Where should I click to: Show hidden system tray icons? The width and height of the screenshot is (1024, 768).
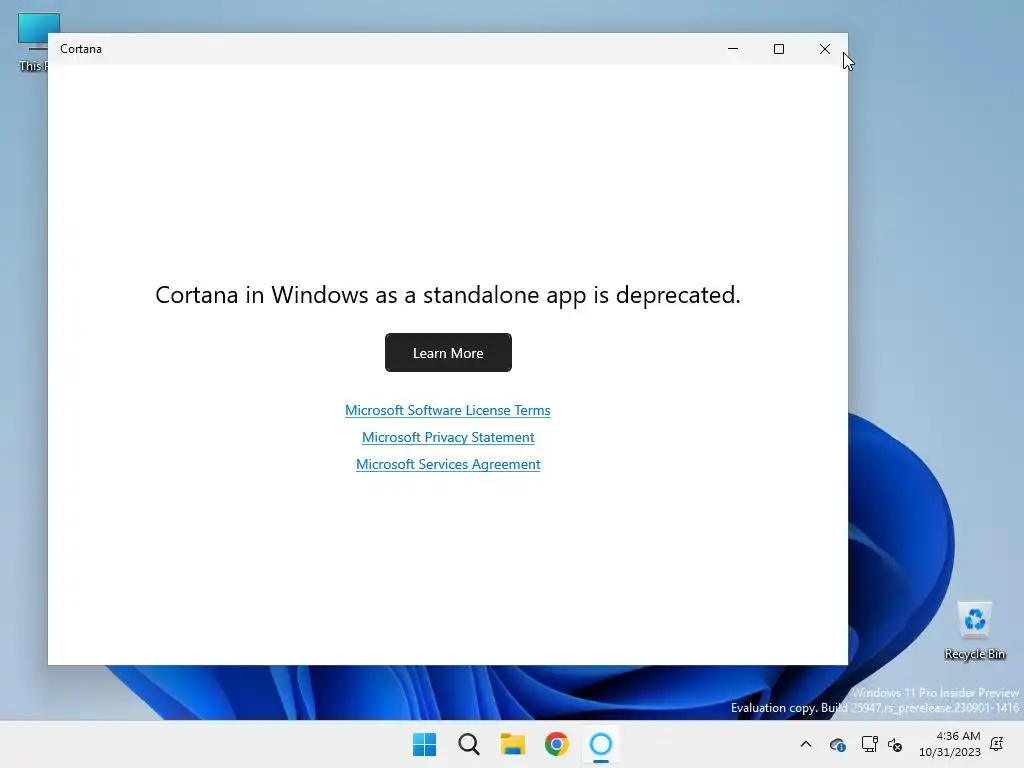(x=806, y=744)
